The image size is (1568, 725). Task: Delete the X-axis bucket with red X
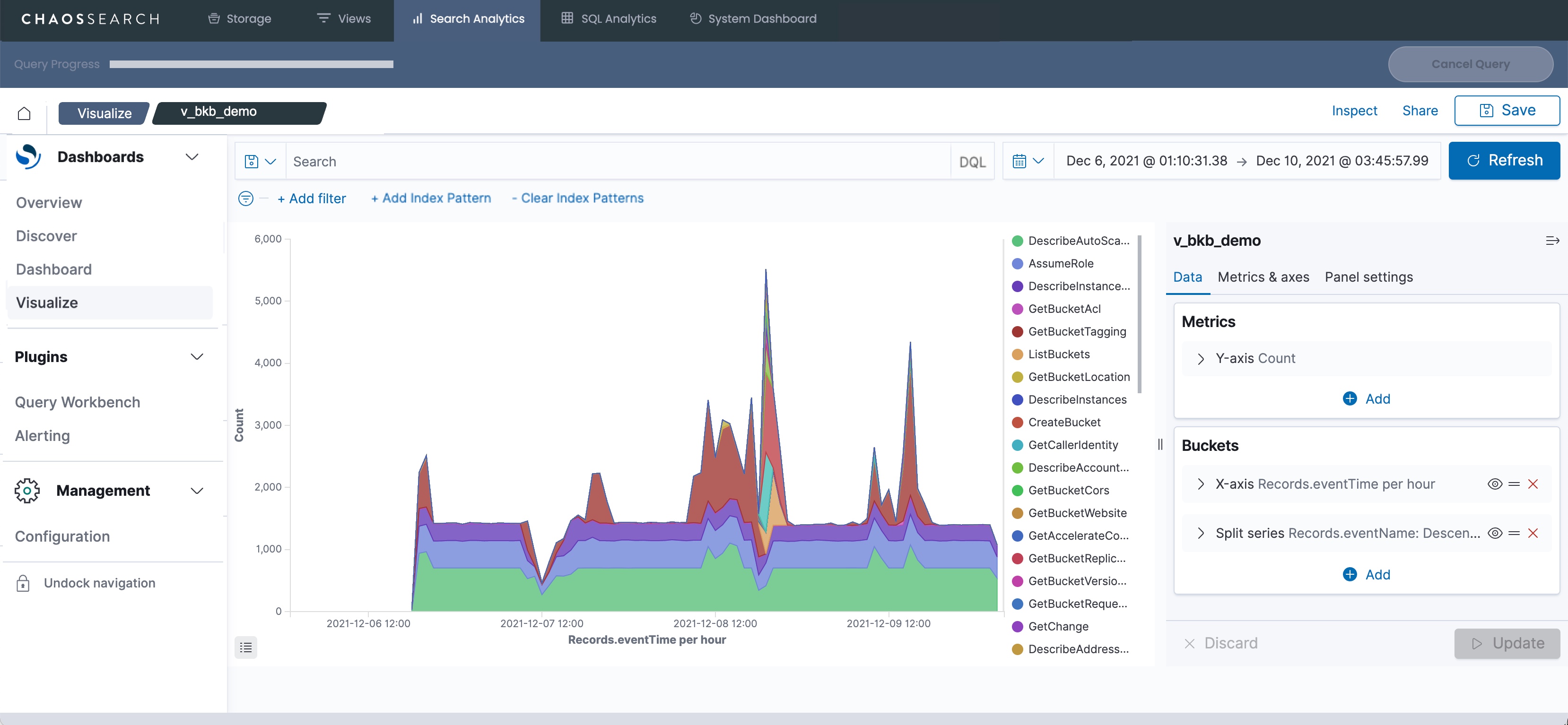[x=1533, y=484]
